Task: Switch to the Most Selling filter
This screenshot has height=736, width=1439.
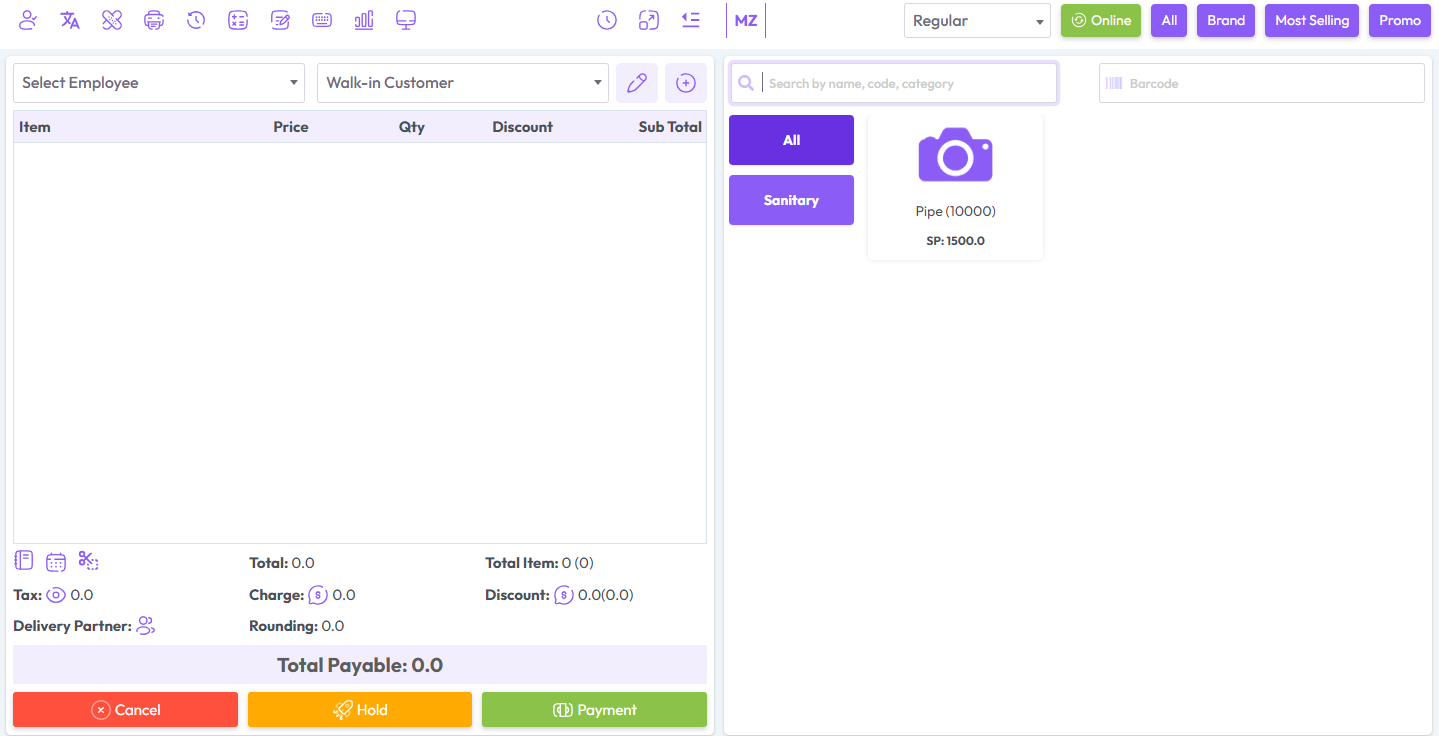Action: coord(1311,21)
